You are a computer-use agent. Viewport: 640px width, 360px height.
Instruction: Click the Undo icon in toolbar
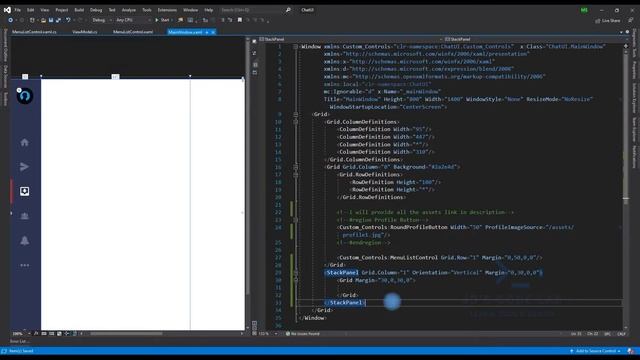click(68, 20)
